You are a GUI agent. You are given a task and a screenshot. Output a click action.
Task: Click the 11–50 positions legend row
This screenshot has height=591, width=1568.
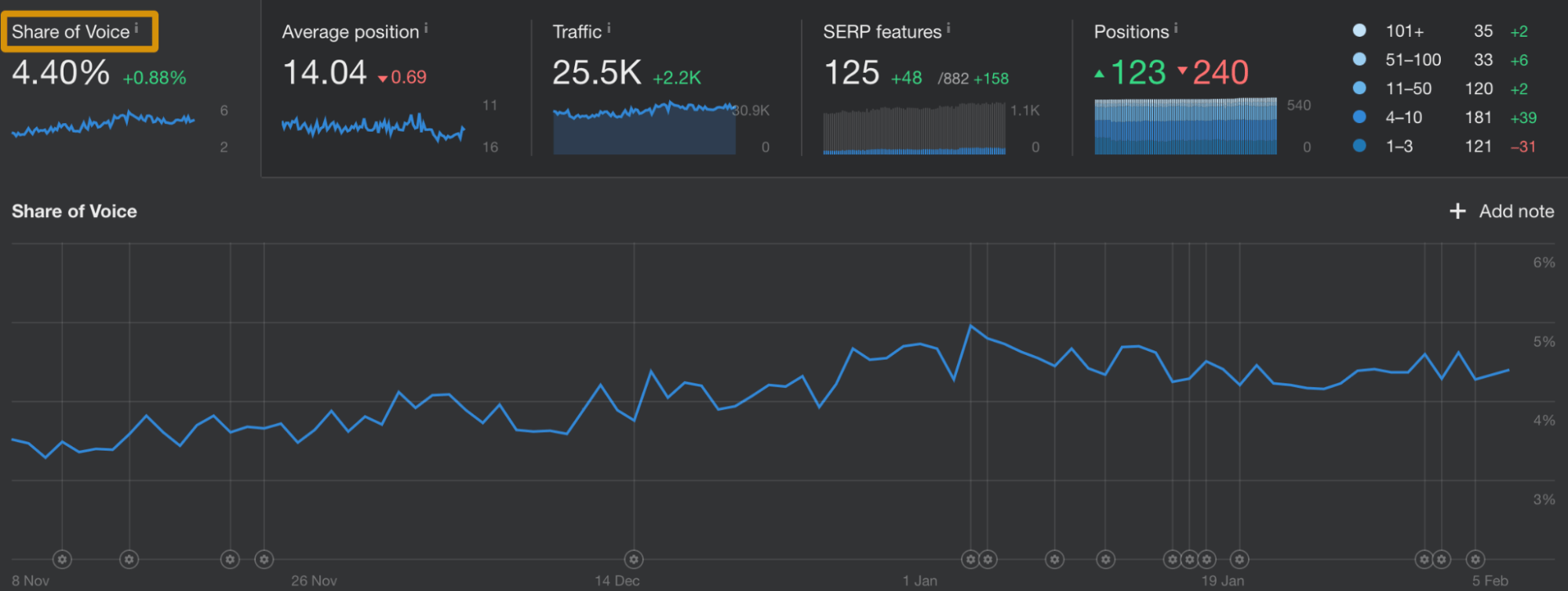(1408, 89)
